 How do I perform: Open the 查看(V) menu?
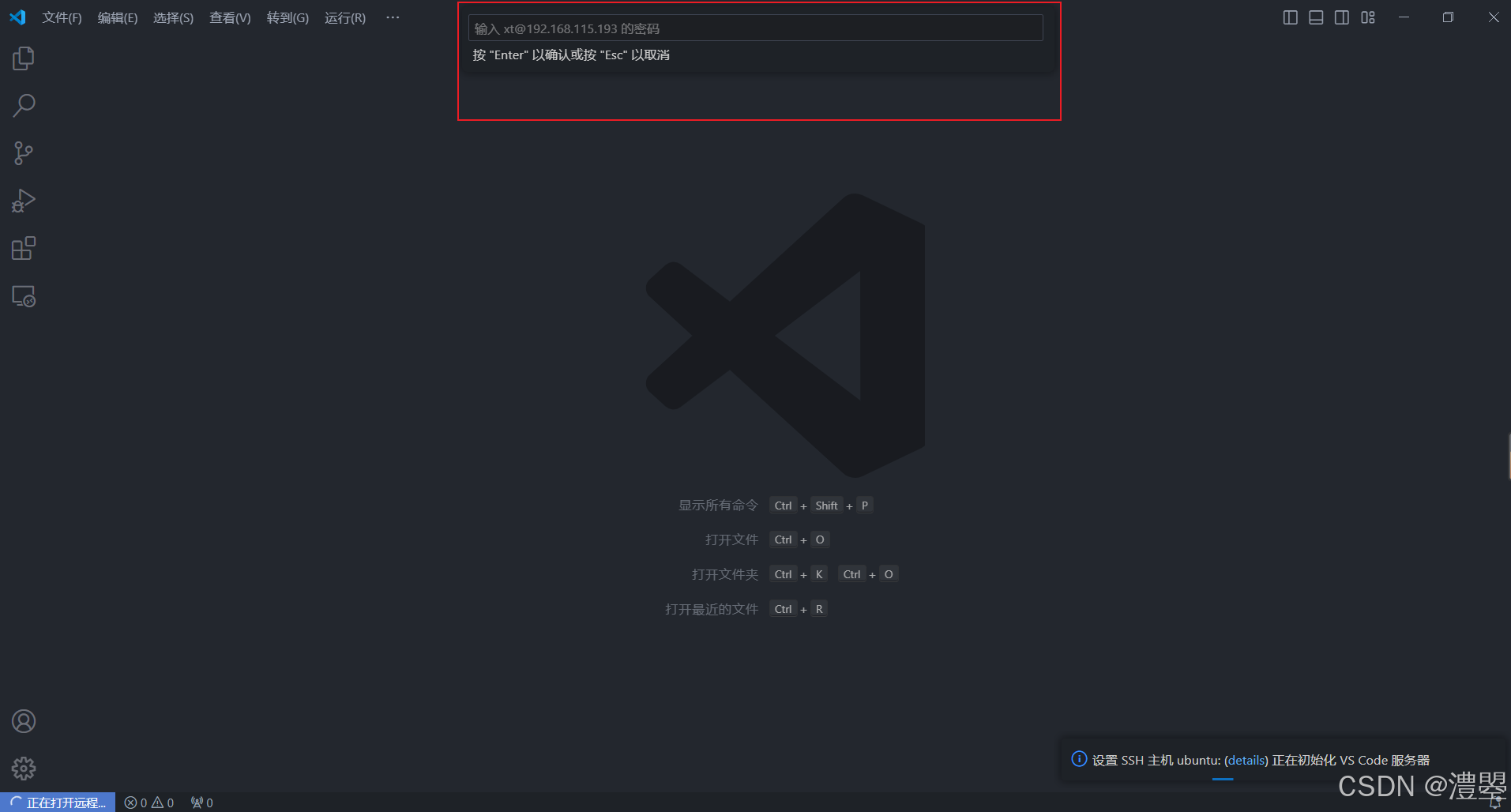(x=230, y=17)
